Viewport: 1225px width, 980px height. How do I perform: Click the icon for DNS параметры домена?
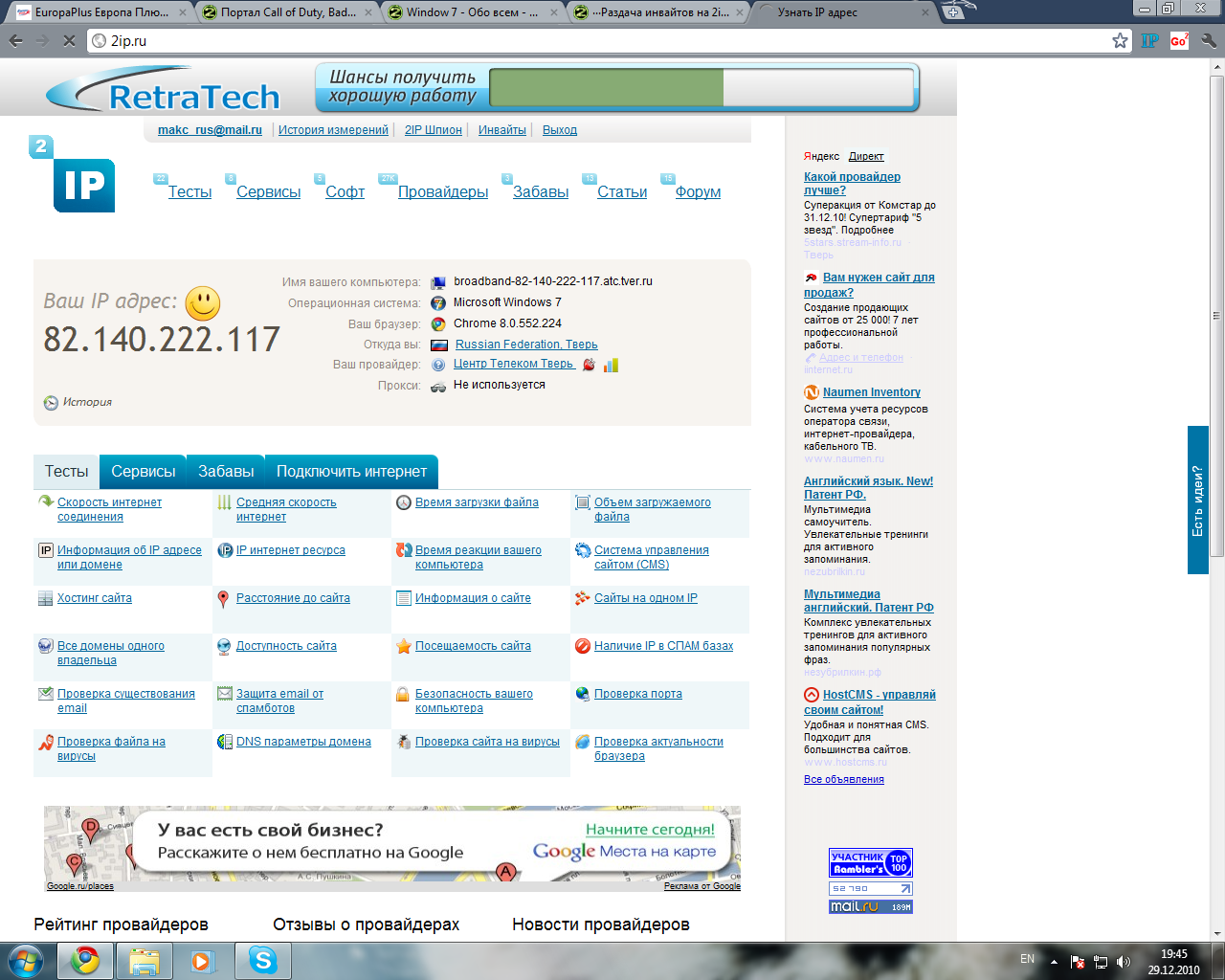coord(225,742)
